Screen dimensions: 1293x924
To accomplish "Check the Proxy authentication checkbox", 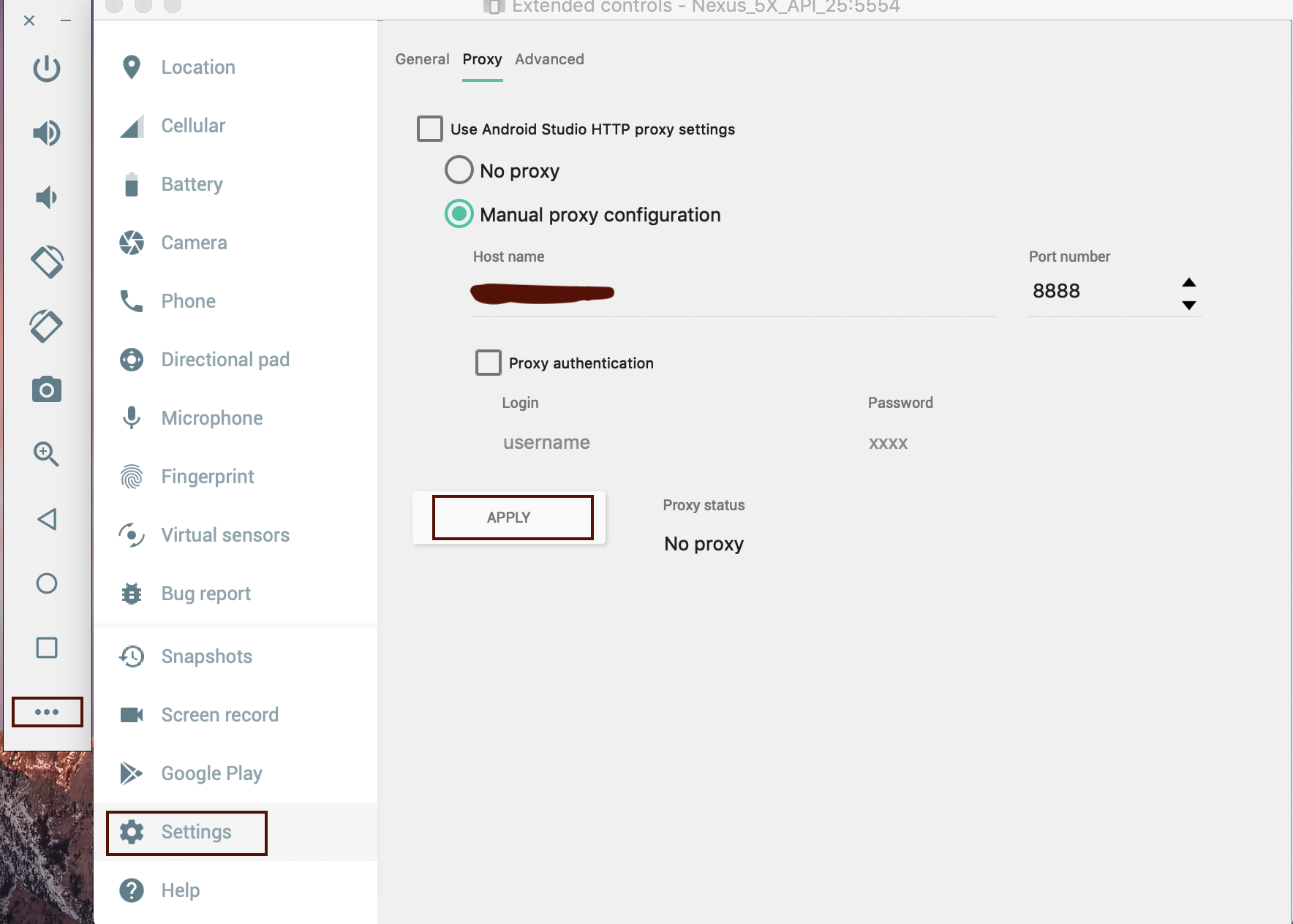I will tap(489, 363).
